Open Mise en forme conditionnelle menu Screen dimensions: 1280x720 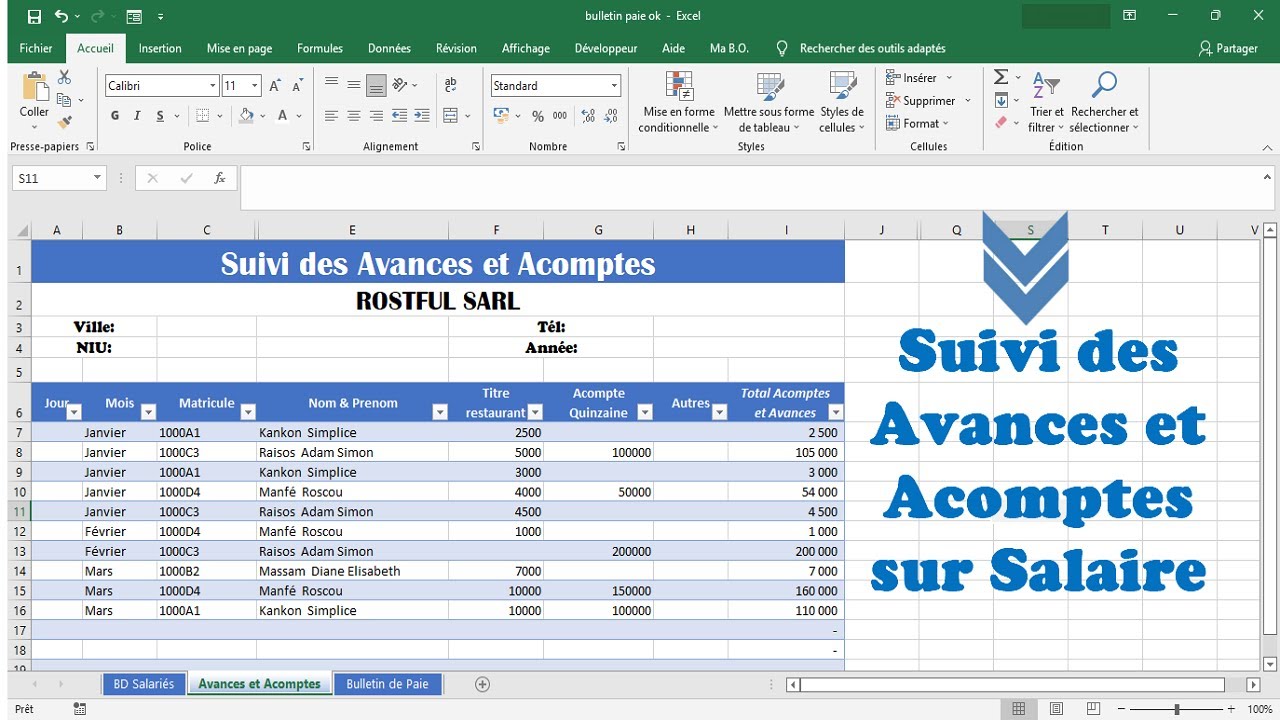679,102
